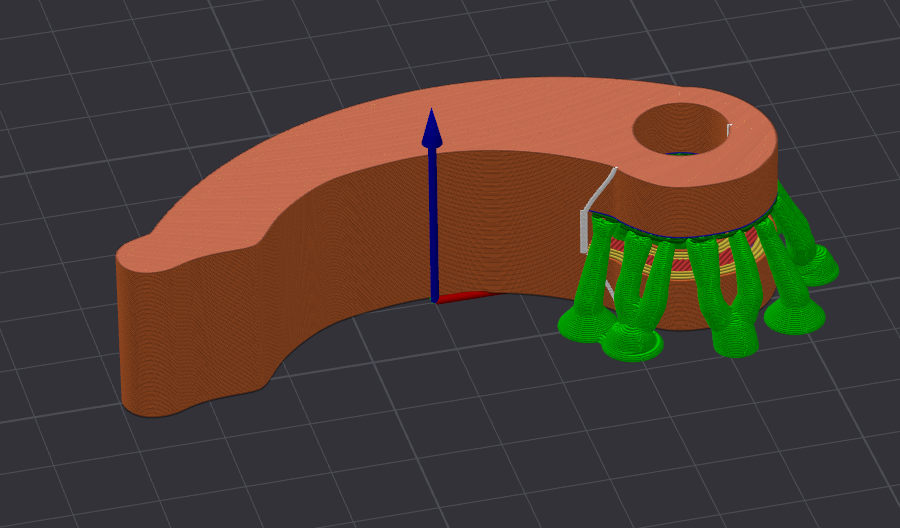Click the blue Z-axis arrowhead

point(432,127)
